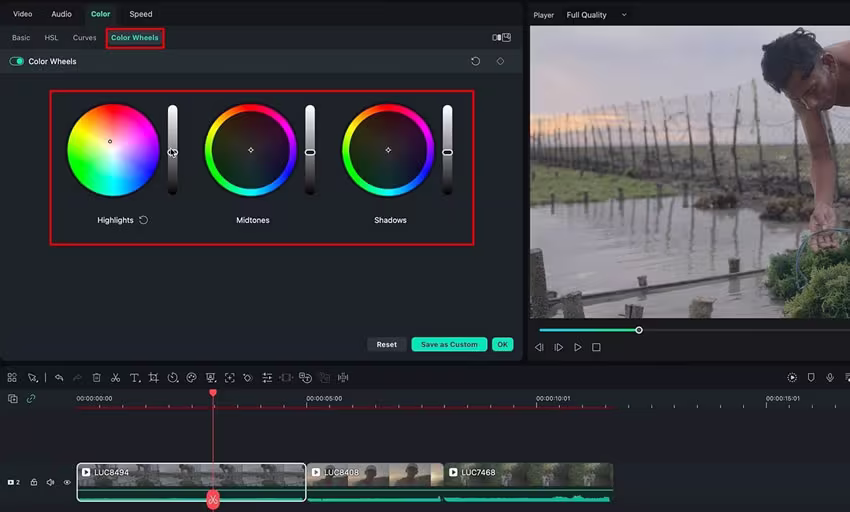This screenshot has height=512, width=850.
Task: Add keyframe via diamond toolbar icon
Action: point(248,377)
